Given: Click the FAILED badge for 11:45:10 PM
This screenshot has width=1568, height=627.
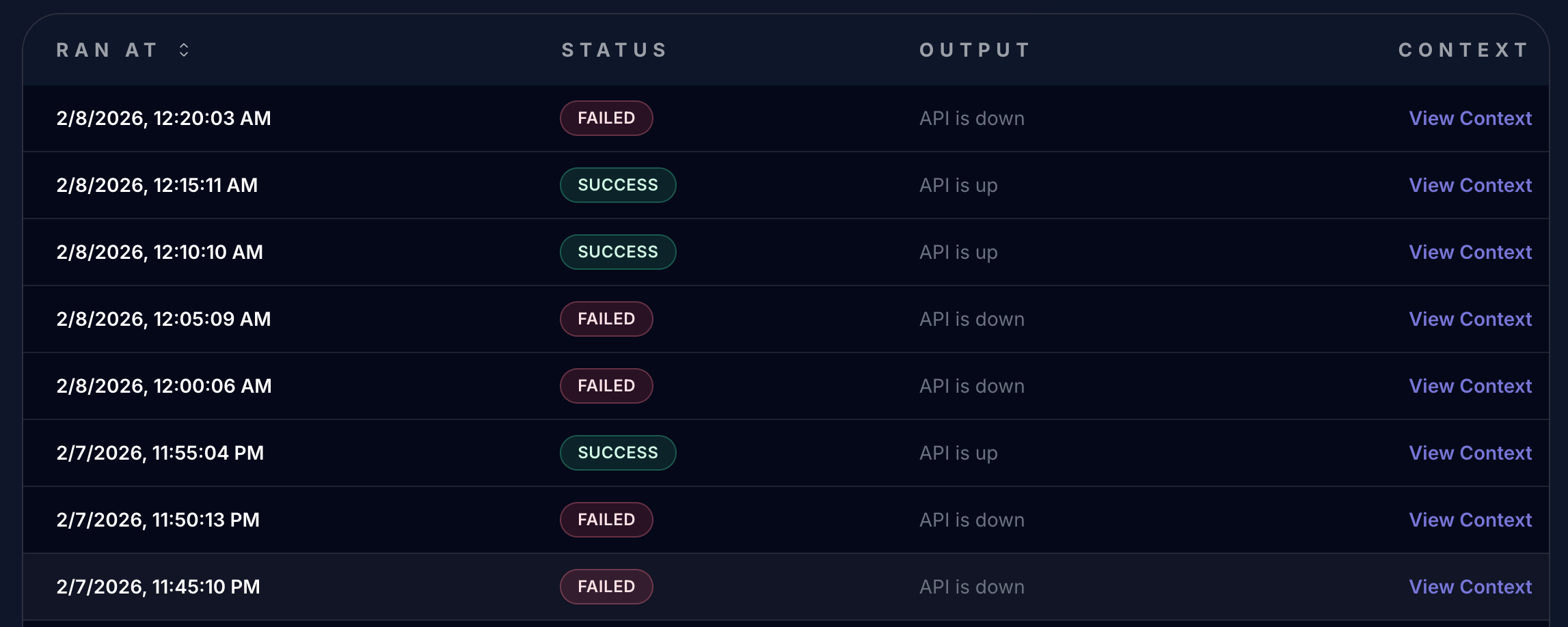Looking at the screenshot, I should coord(606,587).
